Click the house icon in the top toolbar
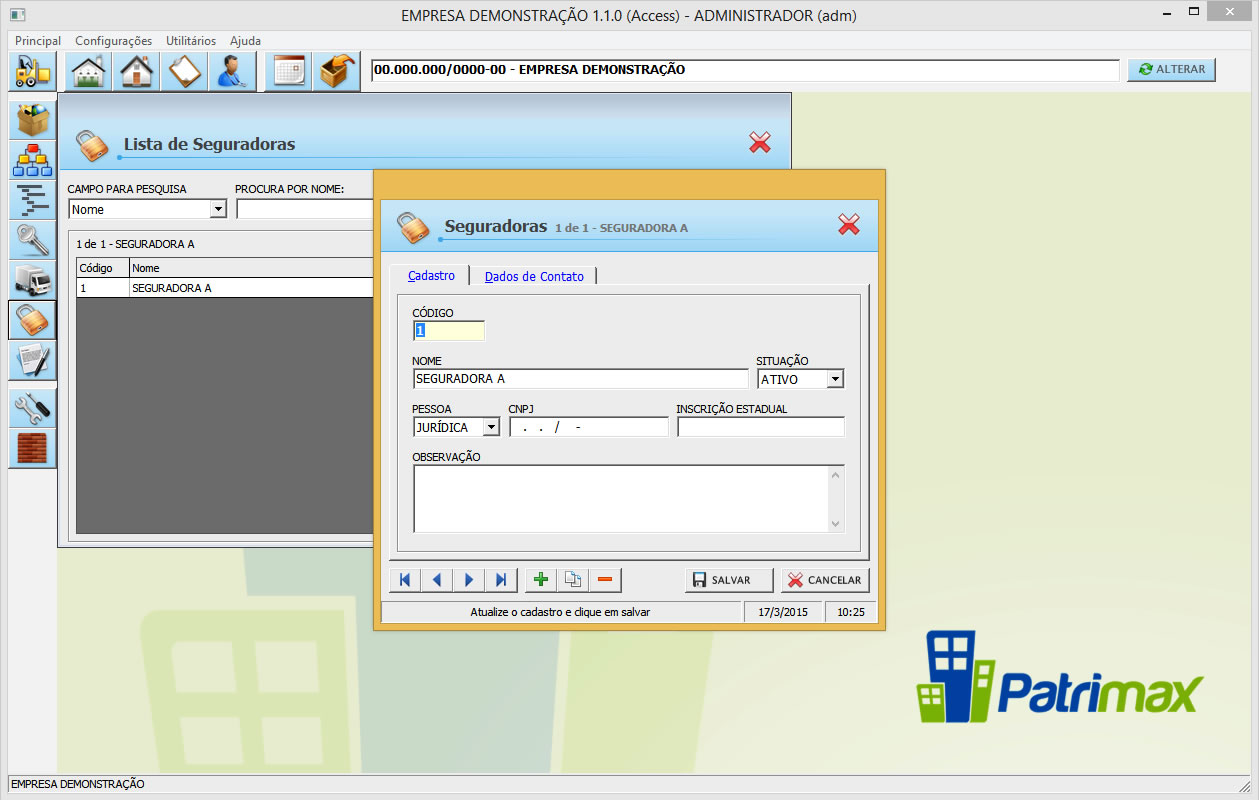 coord(136,72)
